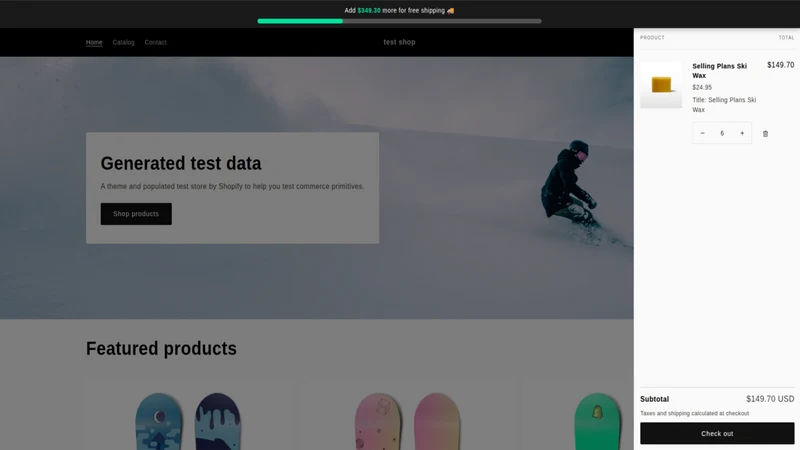This screenshot has width=800, height=450.
Task: Click the free shipping progress bar
Action: pyautogui.click(x=399, y=21)
